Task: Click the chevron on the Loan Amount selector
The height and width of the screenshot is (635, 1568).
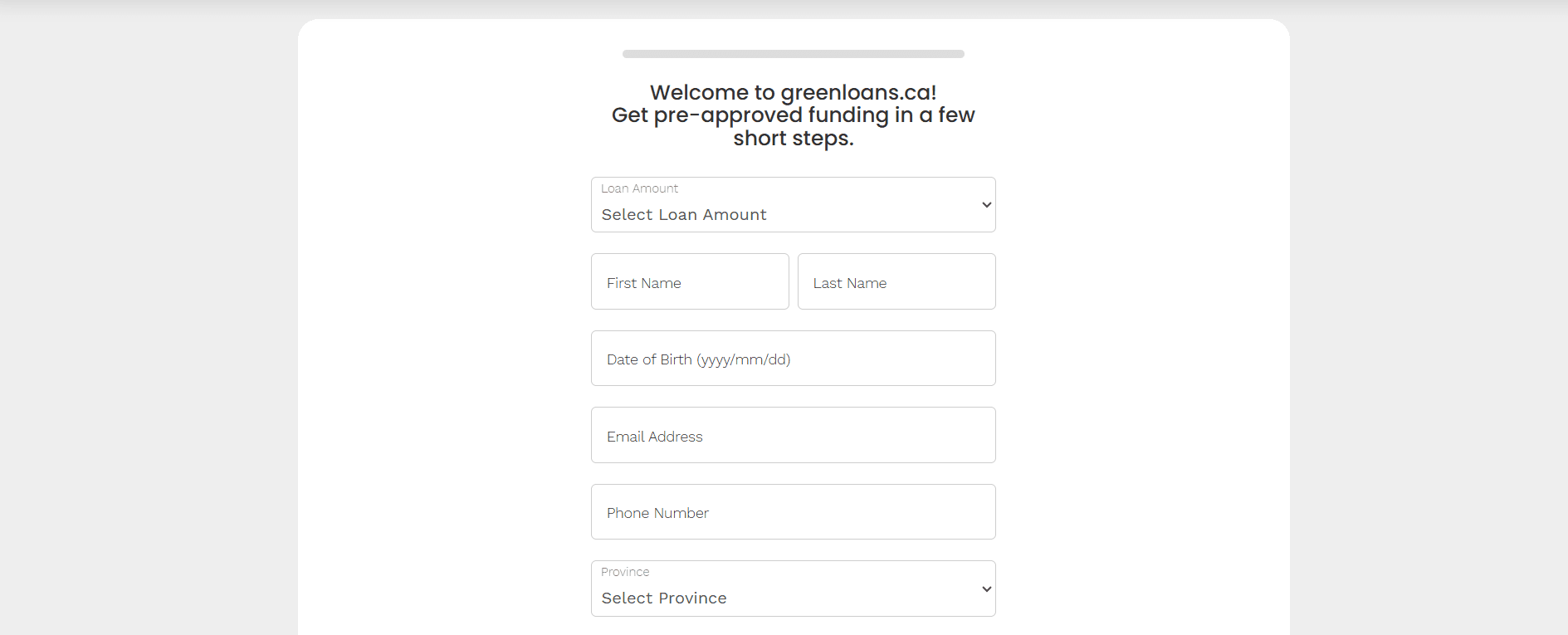Action: point(984,204)
